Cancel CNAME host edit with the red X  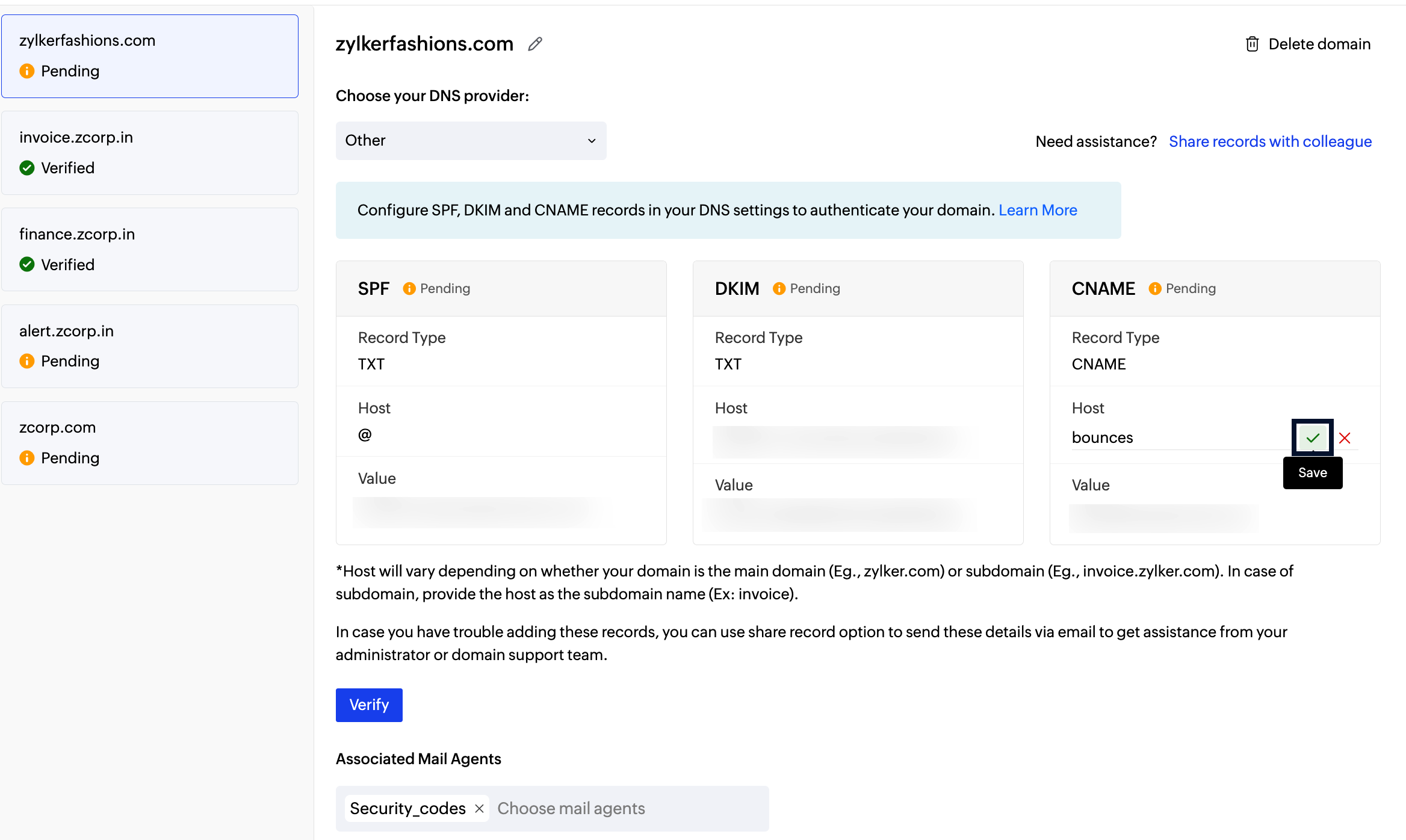point(1345,438)
